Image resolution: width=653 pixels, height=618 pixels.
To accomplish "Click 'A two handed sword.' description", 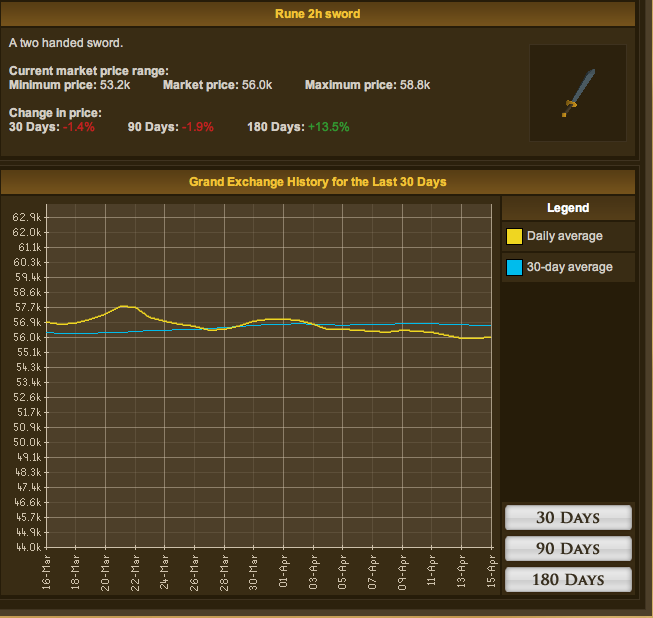I will coord(66,43).
